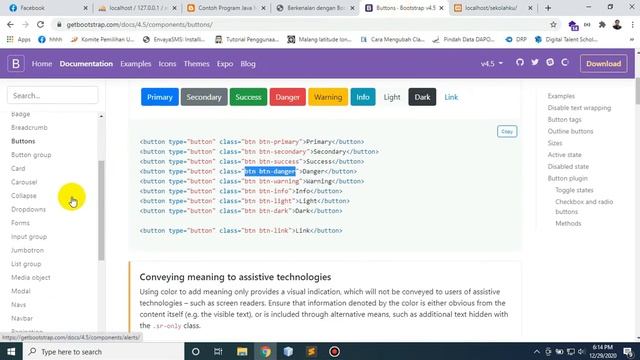Bookmark this page with the star icon
The height and width of the screenshot is (360, 640).
point(553,24)
